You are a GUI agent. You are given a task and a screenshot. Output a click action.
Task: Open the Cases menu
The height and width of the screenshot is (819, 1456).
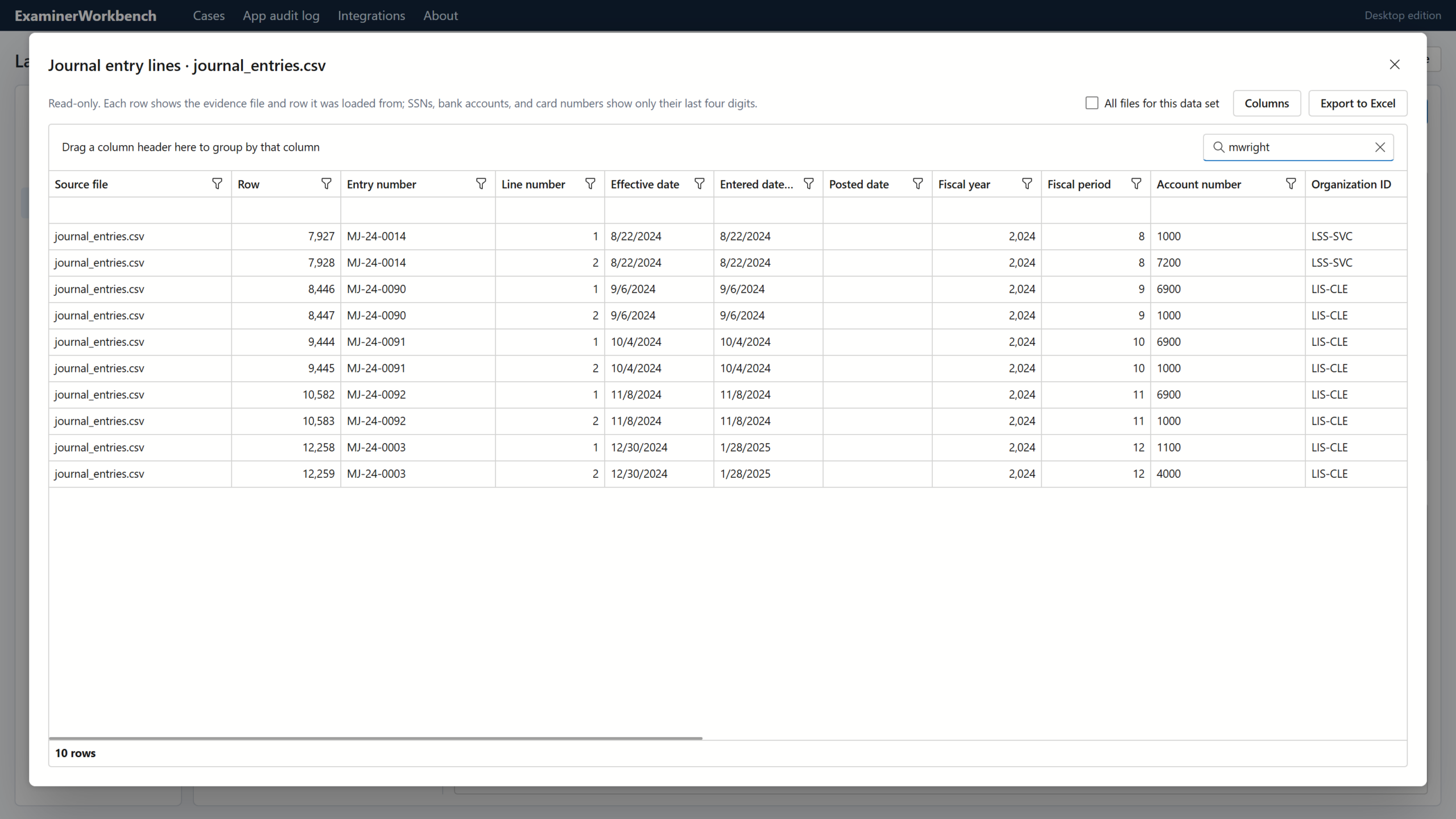tap(209, 15)
